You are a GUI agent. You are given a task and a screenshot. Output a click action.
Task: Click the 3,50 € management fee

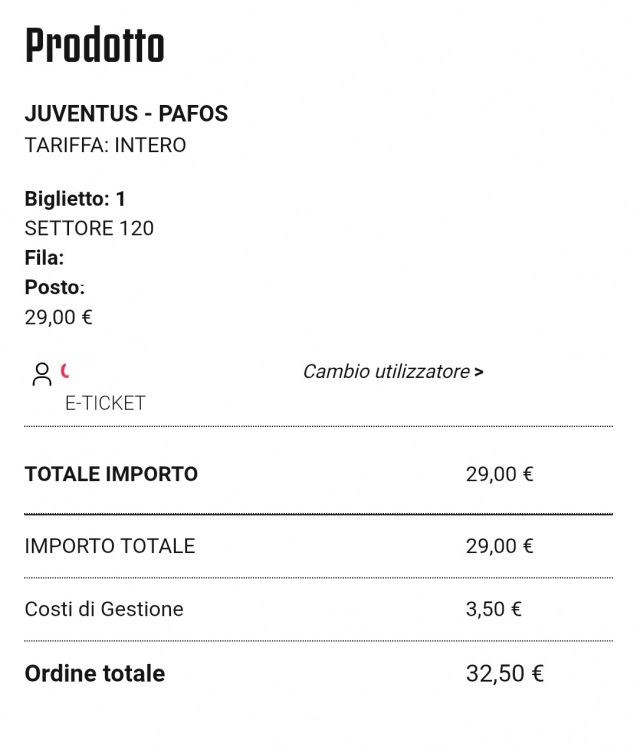click(494, 609)
